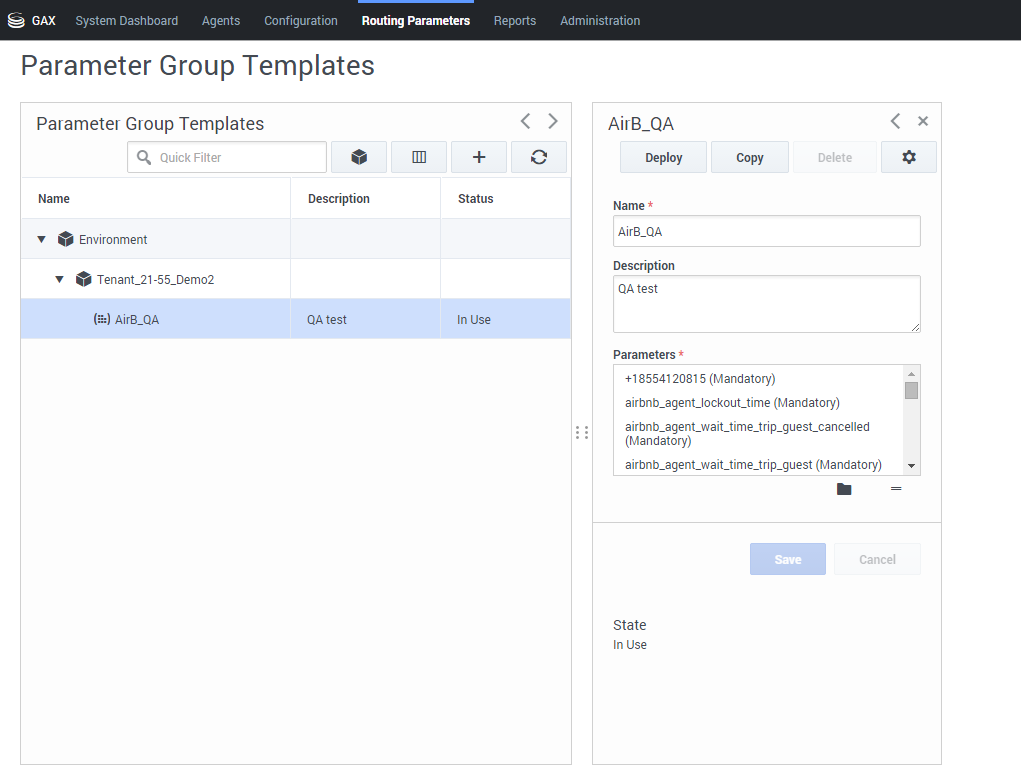Screen dimensions: 1021x775
Task: Refresh the Parameter Group Templates list
Action: (539, 157)
